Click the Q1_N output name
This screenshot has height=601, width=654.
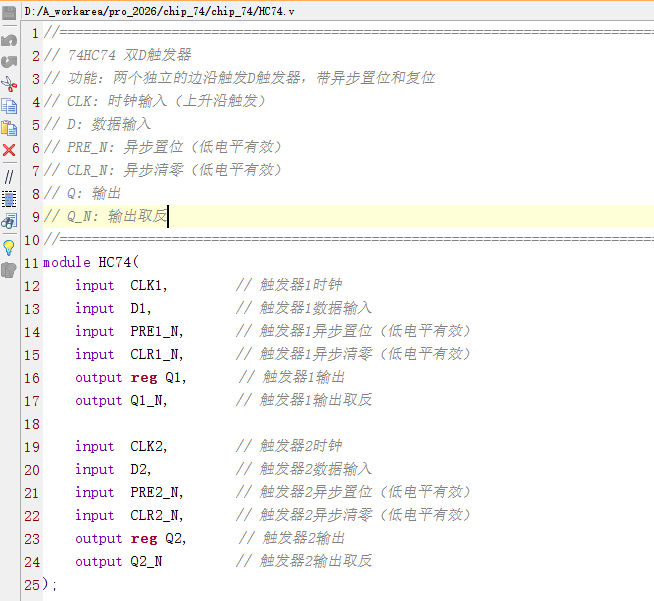tap(148, 400)
